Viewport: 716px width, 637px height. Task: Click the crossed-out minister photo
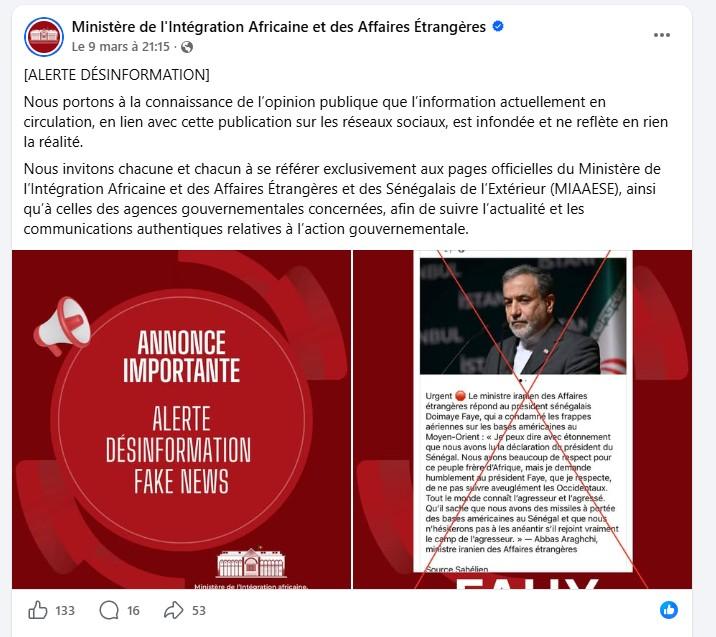pyautogui.click(x=523, y=316)
